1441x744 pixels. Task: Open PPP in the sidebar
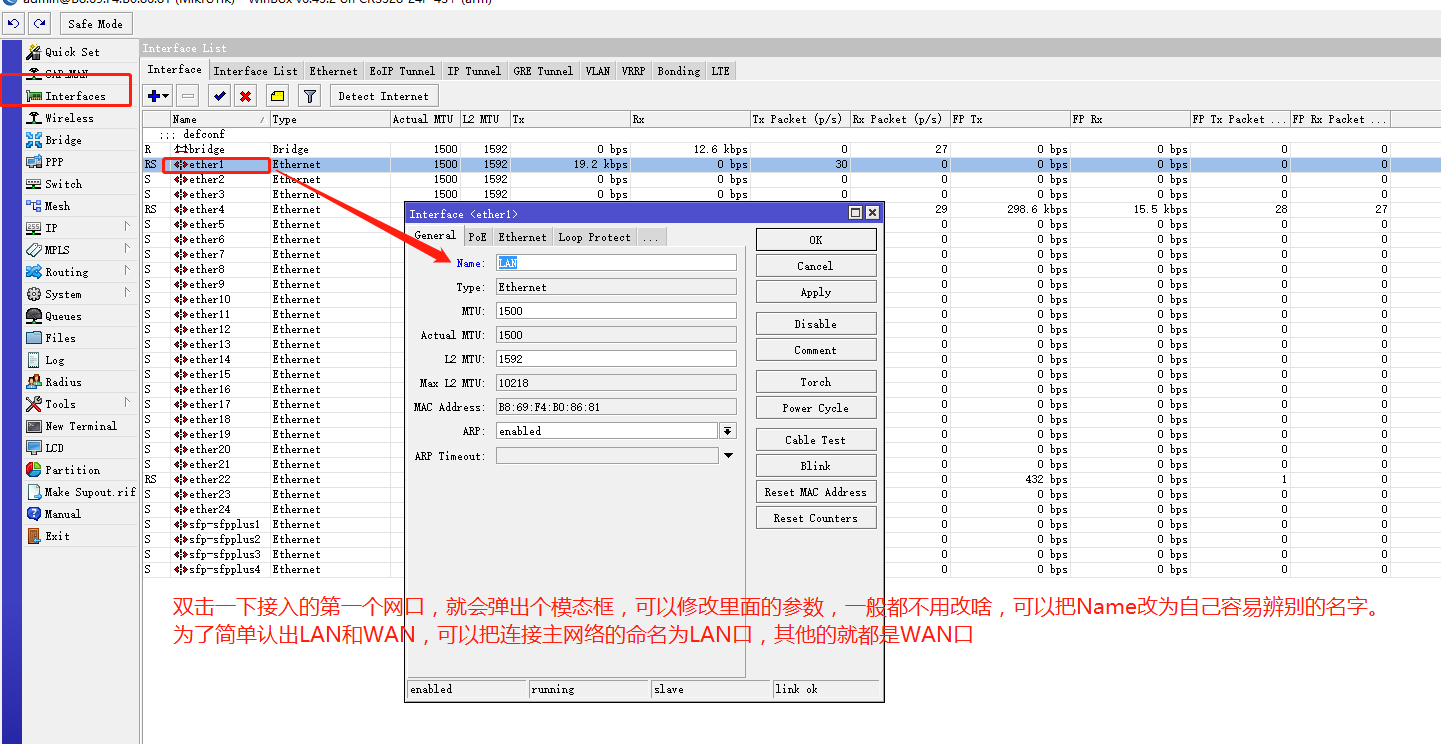coord(54,162)
